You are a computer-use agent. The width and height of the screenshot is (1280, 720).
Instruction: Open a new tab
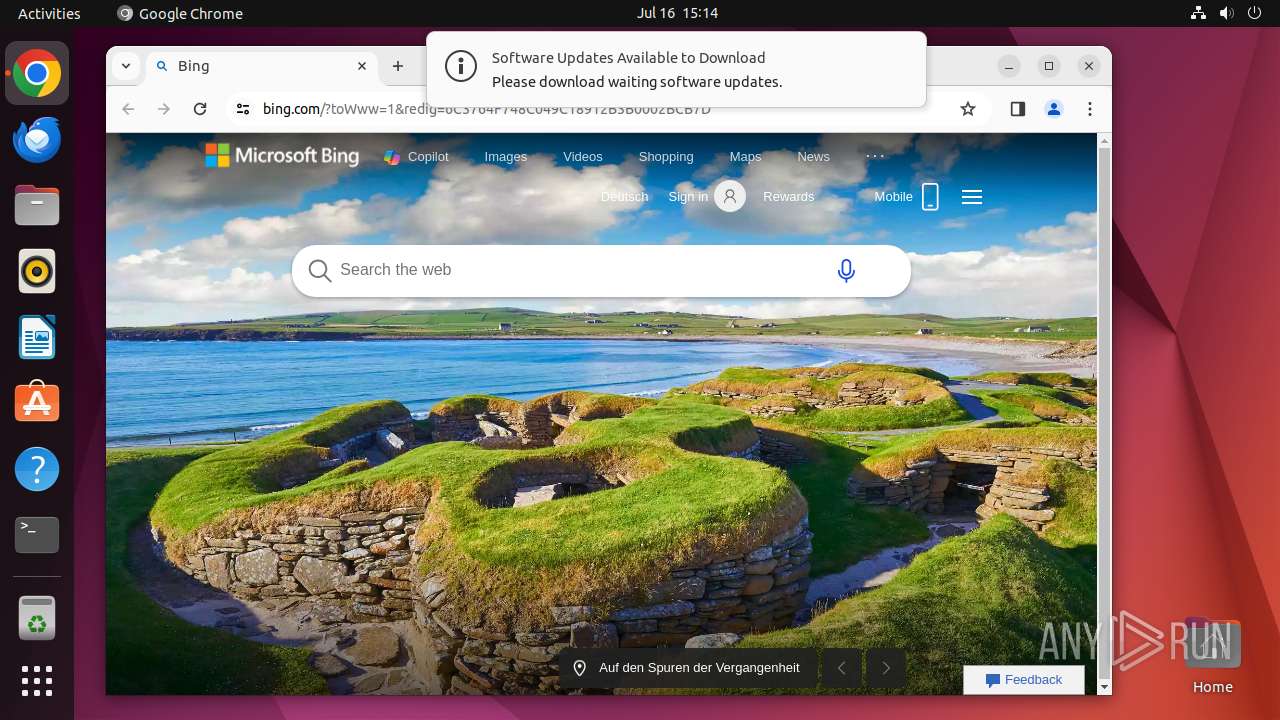point(398,66)
